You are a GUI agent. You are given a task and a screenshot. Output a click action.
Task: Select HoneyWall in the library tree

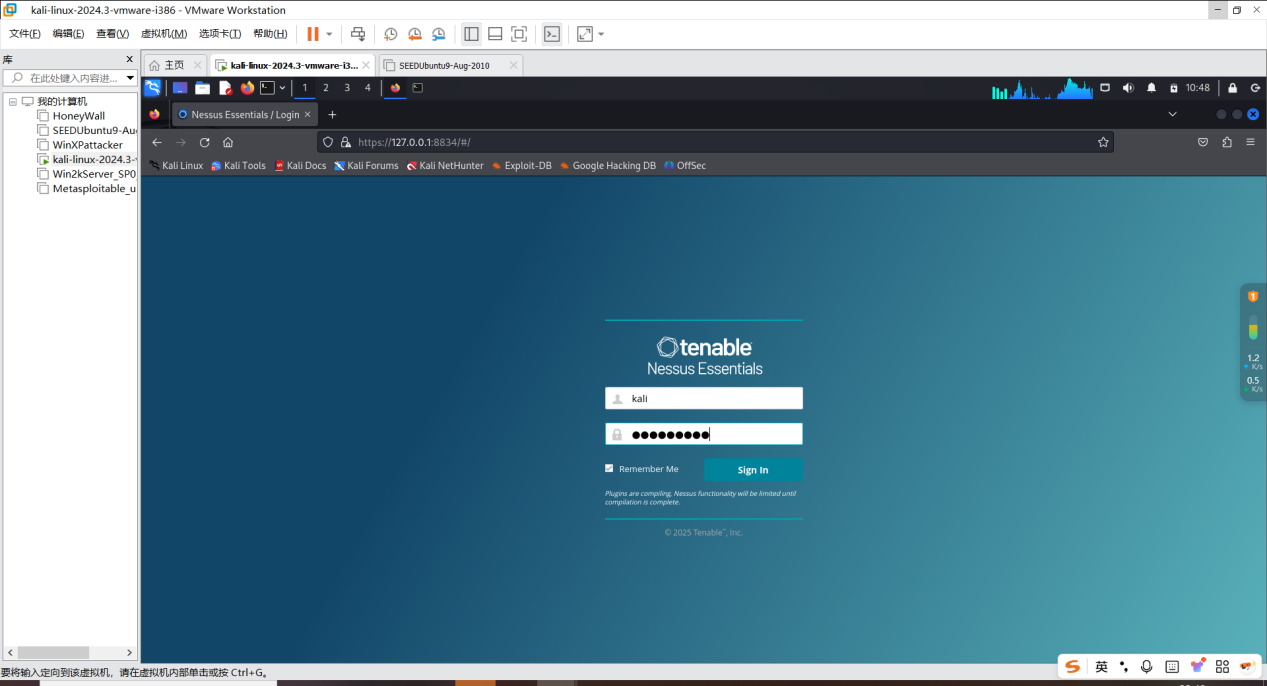tap(79, 116)
